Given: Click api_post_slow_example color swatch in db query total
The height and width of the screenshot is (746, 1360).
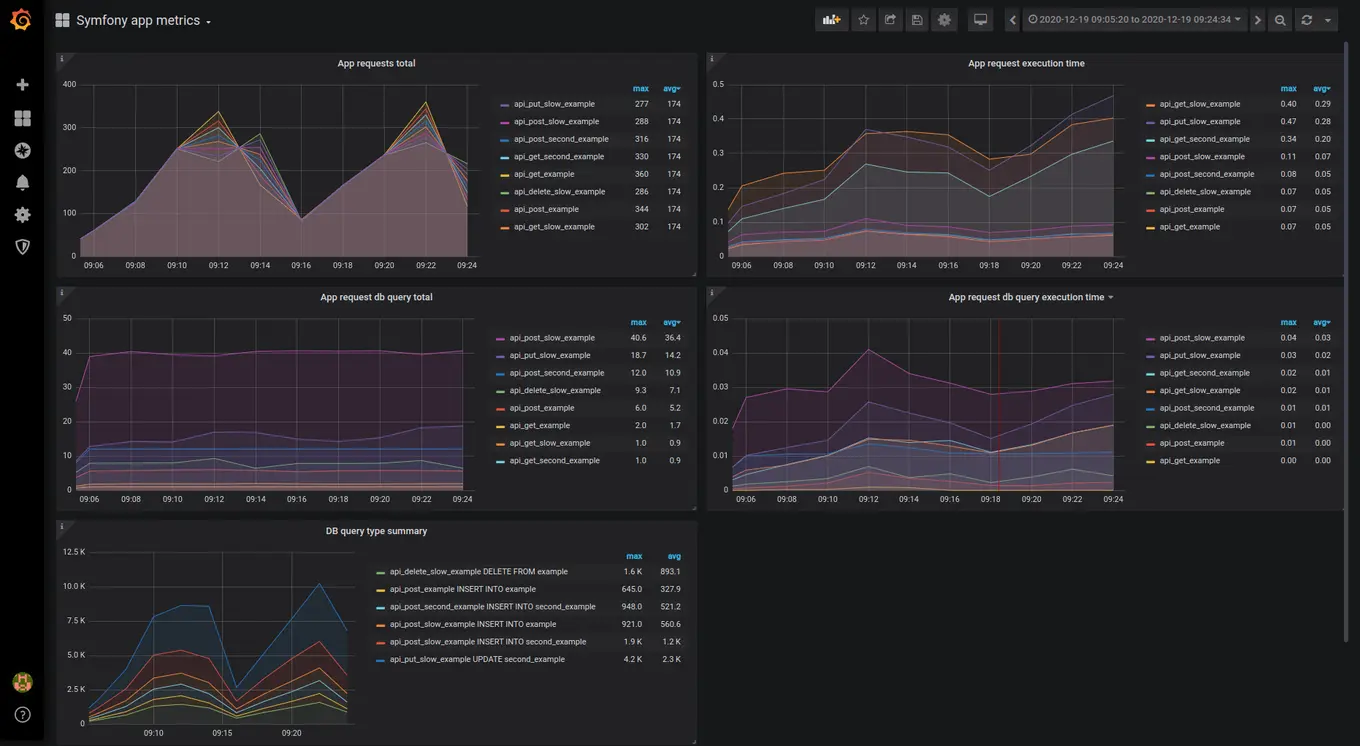Looking at the screenshot, I should (502, 339).
